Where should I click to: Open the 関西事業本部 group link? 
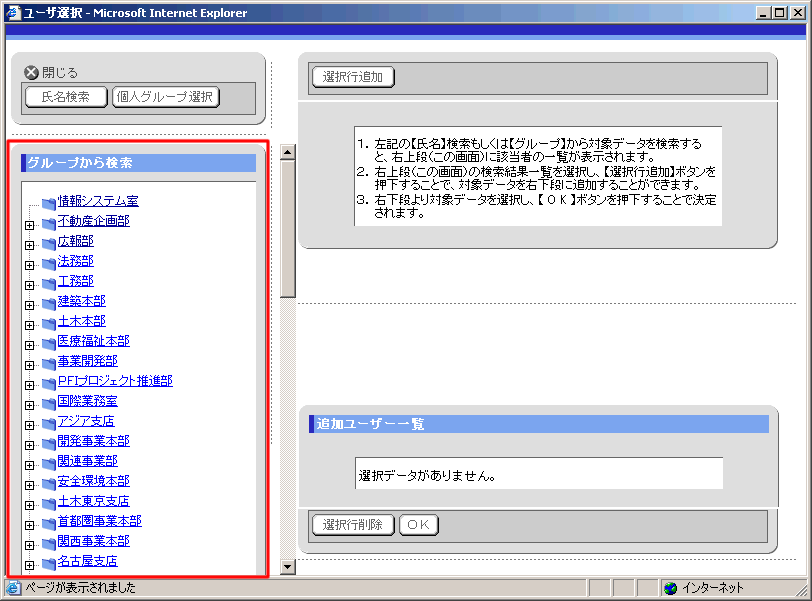[x=94, y=541]
